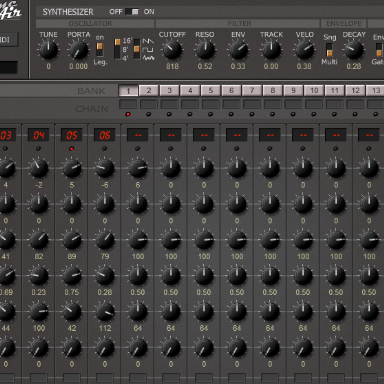
Task: Click step 06 knob showing 0.28
Action: pos(105,276)
